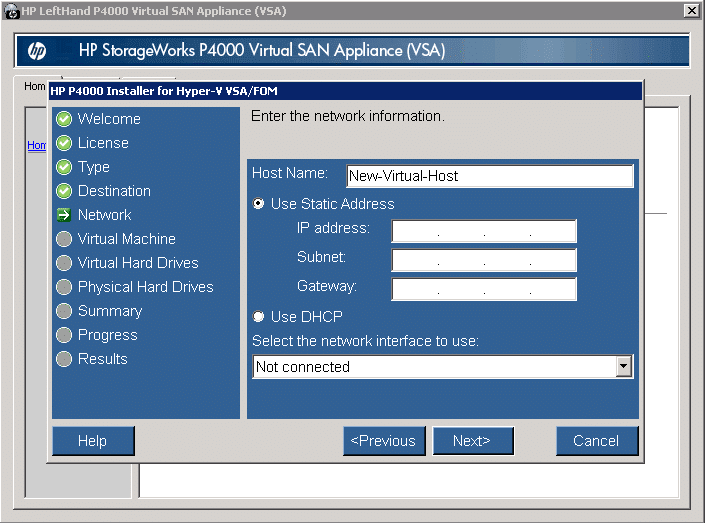705x523 pixels.
Task: Click the 'Select the network interface to use' label
Action: [365, 341]
